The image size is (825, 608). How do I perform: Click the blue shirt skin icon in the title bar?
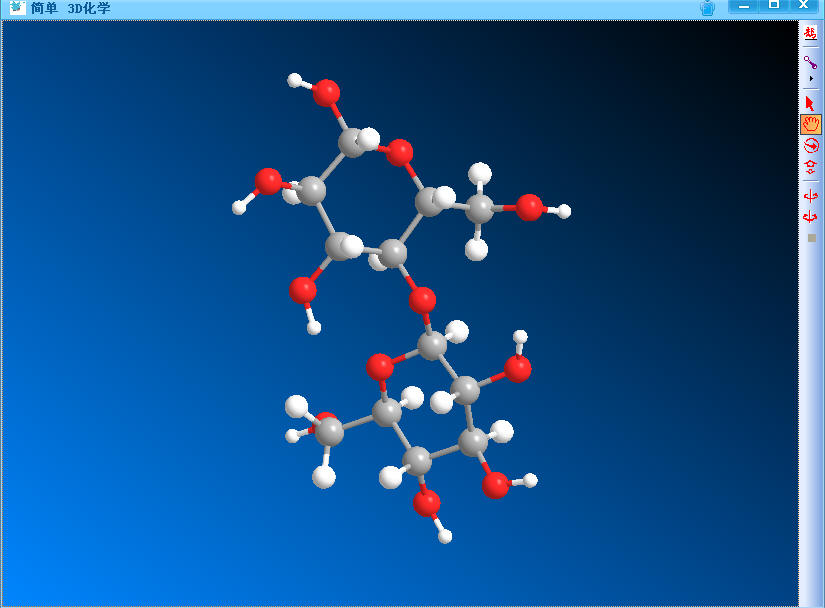(707, 8)
